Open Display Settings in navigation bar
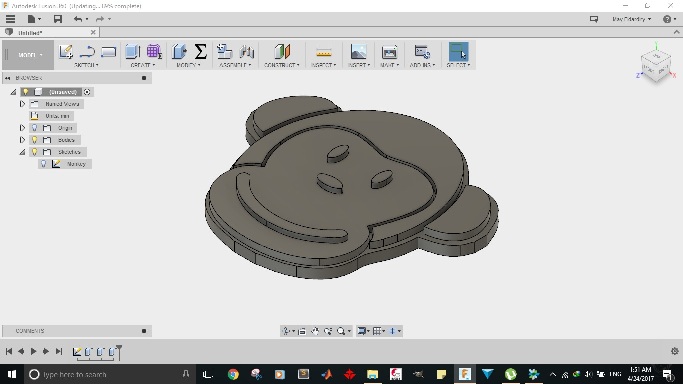683x384 pixels. (362, 331)
